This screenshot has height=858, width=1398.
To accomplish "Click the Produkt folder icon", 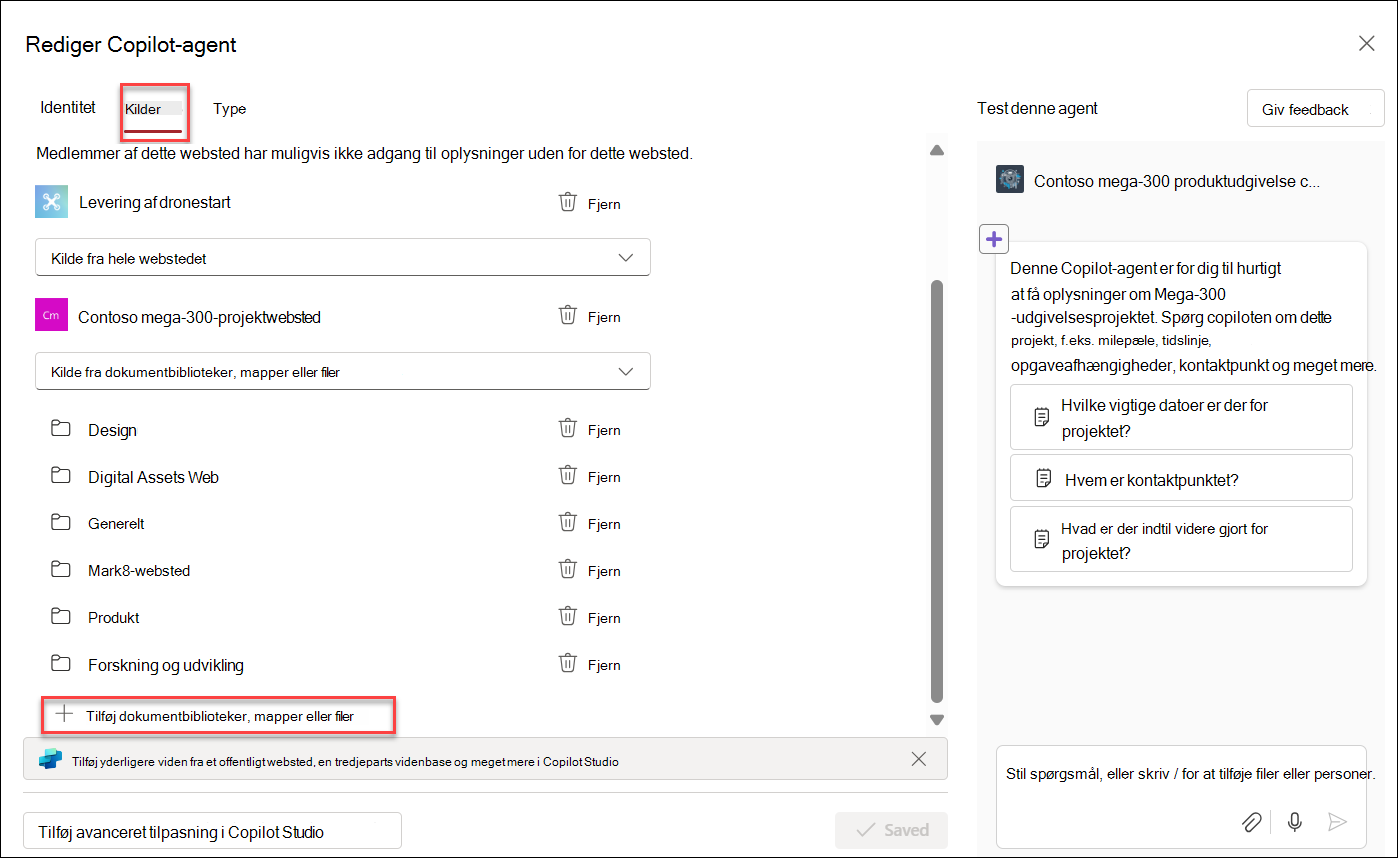I will [61, 616].
